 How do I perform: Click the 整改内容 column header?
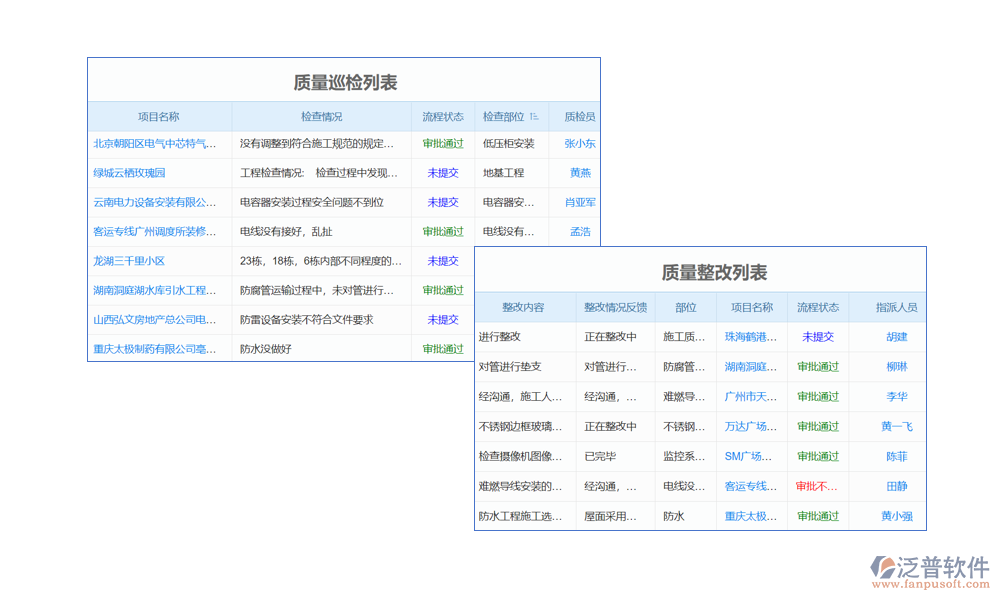pos(523,308)
